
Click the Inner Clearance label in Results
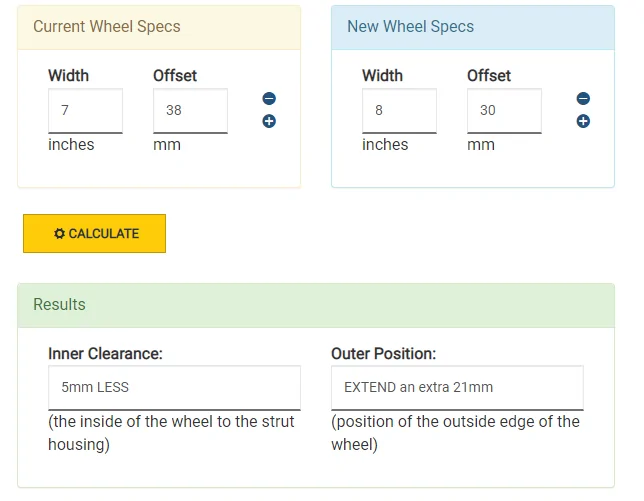click(x=105, y=354)
